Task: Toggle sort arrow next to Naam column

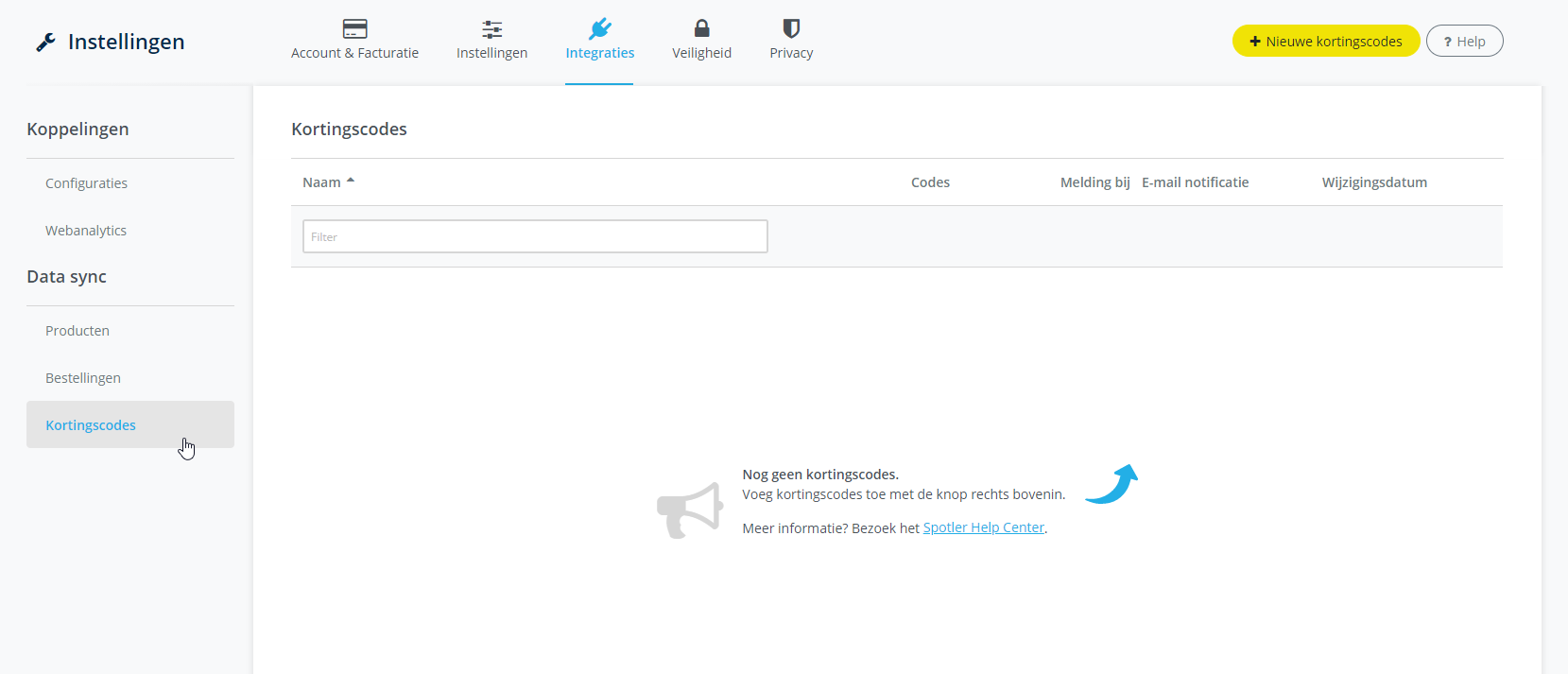Action: (x=351, y=181)
